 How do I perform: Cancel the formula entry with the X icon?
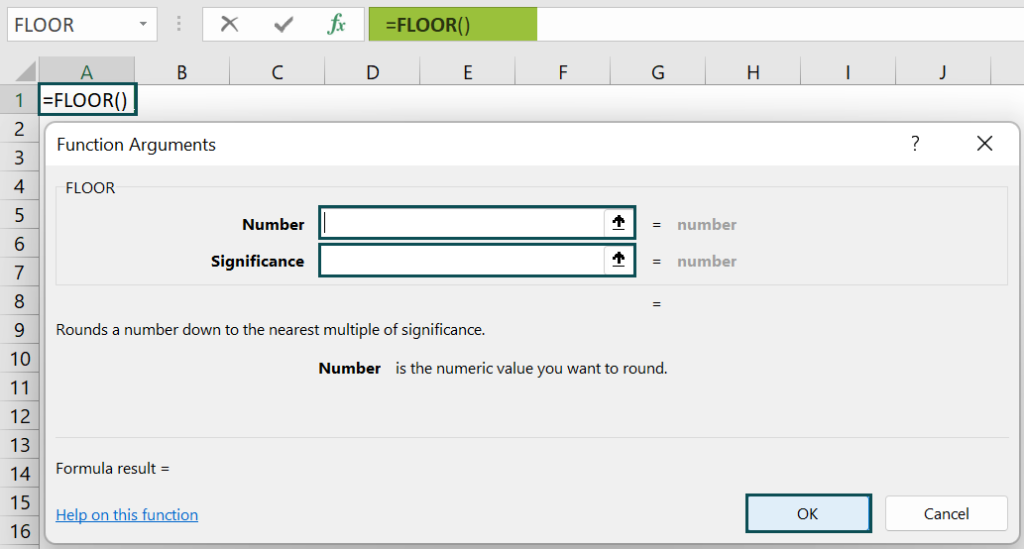229,24
